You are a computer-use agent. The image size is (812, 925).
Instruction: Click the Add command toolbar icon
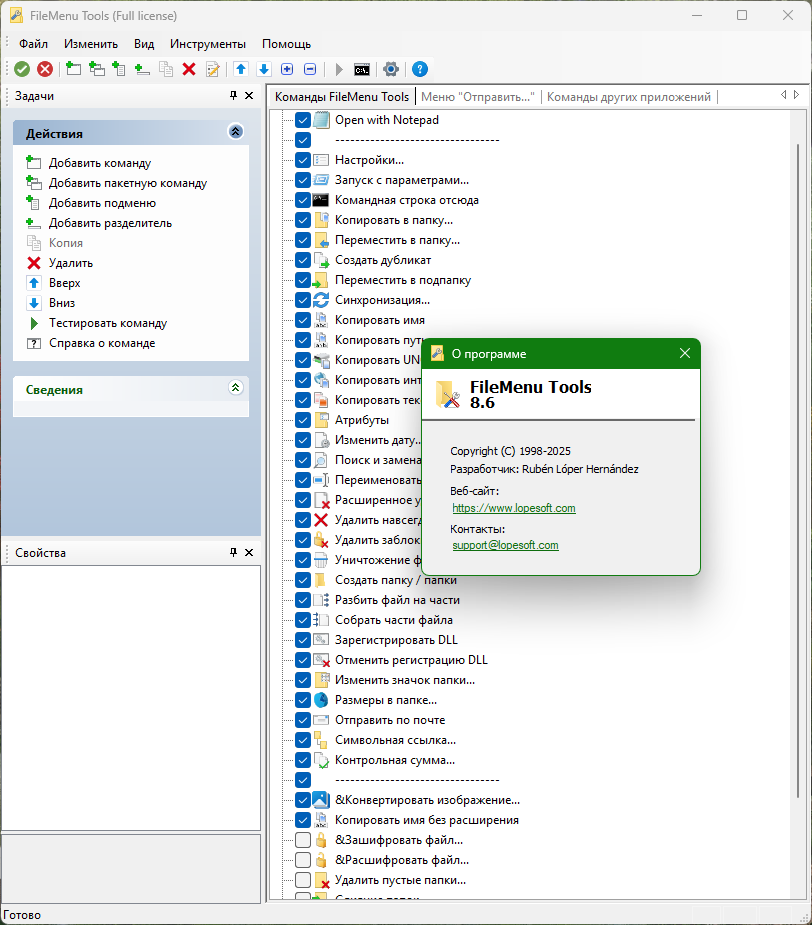tap(73, 69)
